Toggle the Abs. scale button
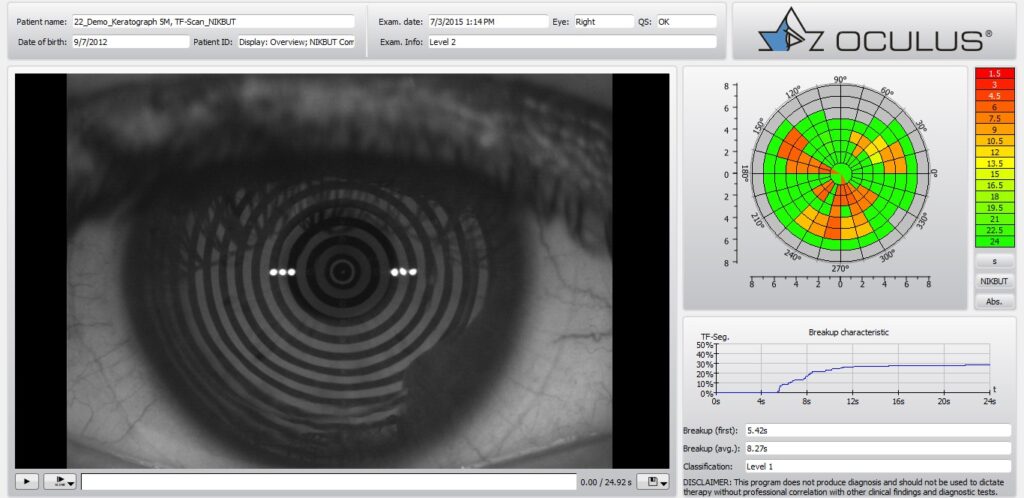 pos(993,300)
